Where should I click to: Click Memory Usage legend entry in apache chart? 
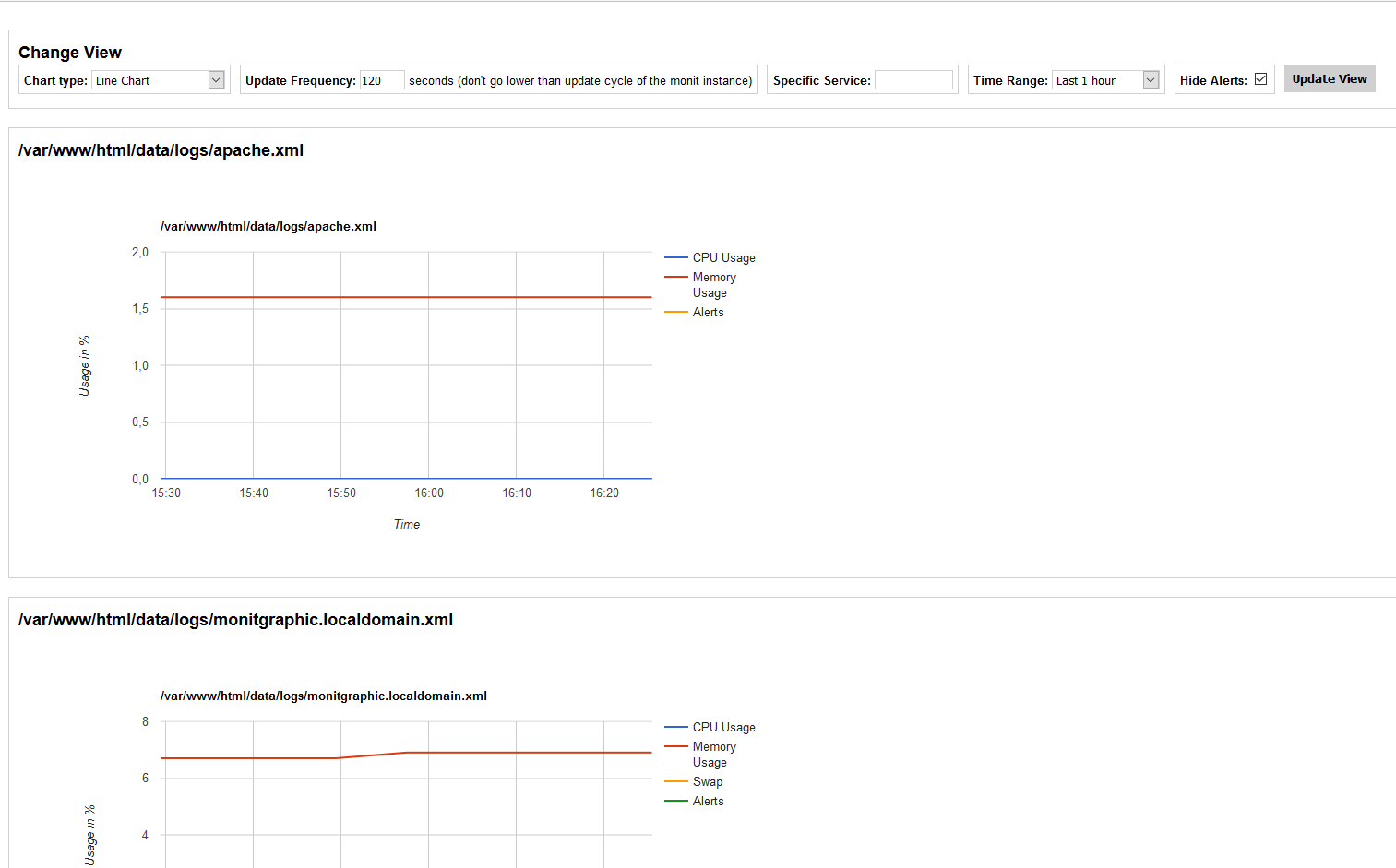(713, 285)
